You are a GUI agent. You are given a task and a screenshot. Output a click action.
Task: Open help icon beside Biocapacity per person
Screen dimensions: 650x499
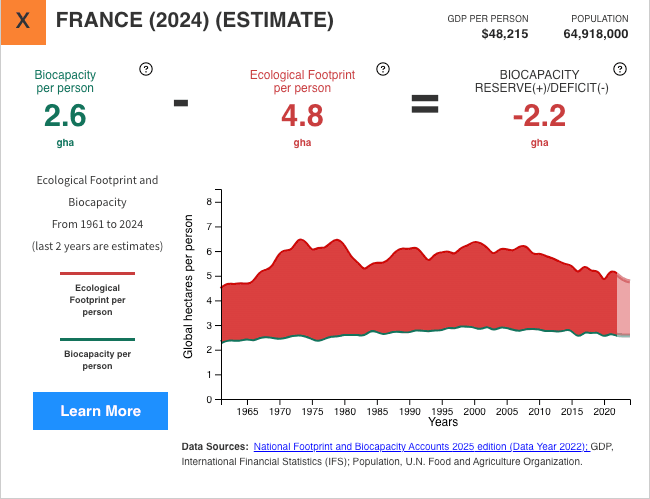[x=146, y=69]
